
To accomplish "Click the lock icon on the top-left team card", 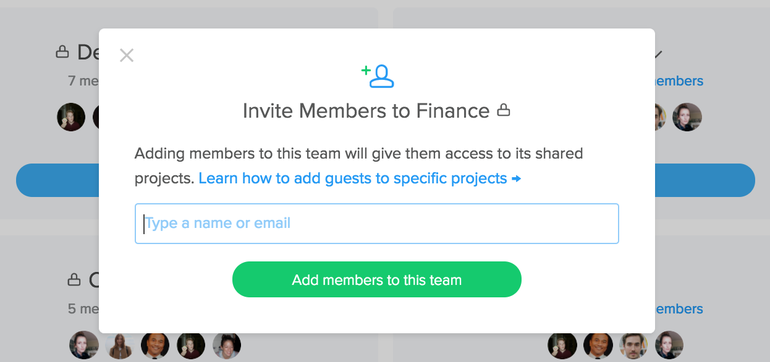I will coord(62,52).
